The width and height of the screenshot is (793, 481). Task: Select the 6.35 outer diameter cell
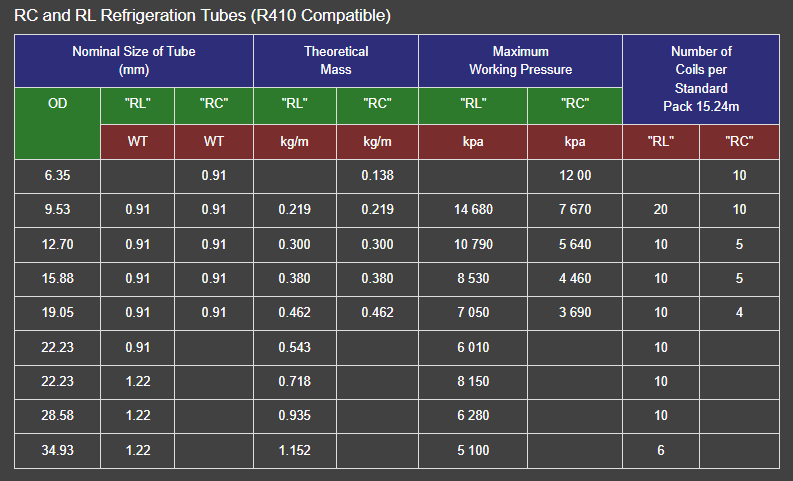point(58,175)
